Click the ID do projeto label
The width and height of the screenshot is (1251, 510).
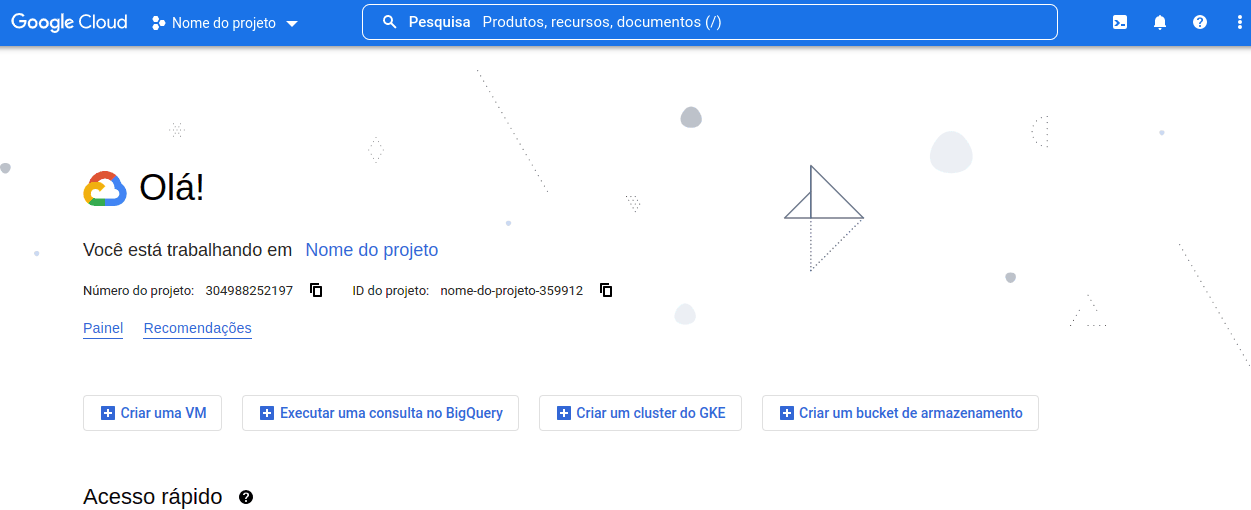point(391,291)
